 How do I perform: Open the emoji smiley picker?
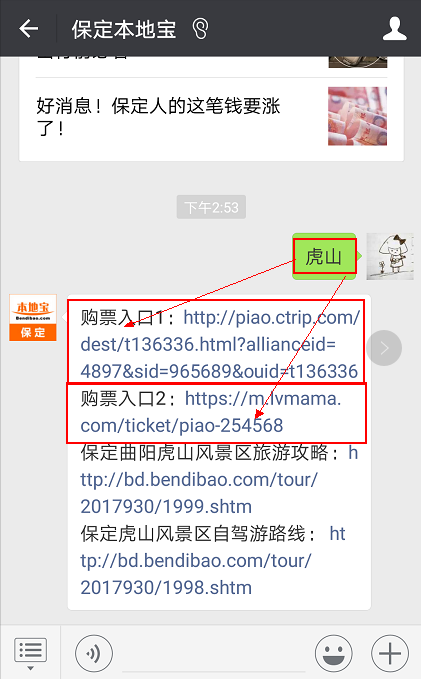pos(334,653)
